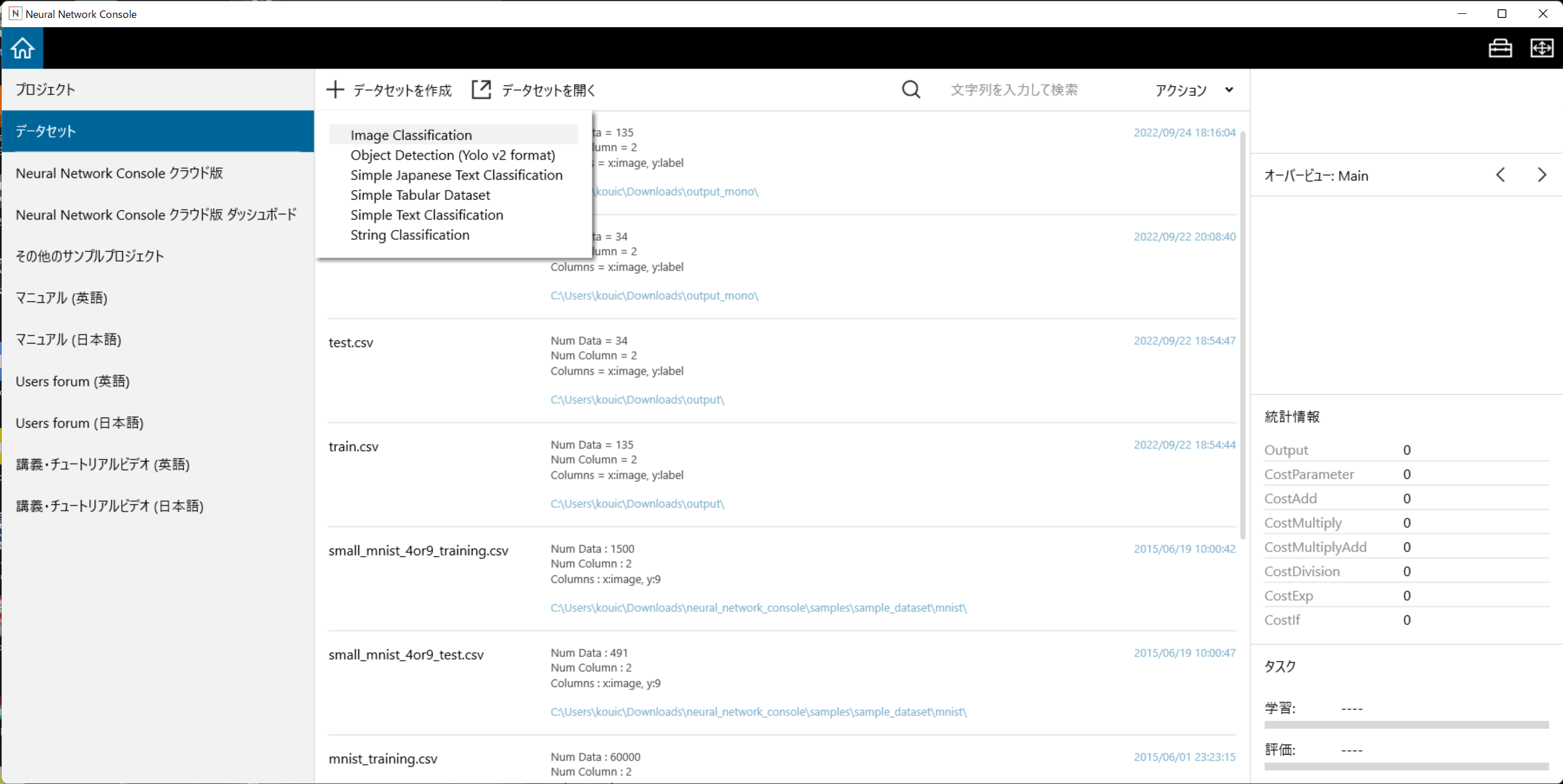Select Image Classification from the menu
The height and width of the screenshot is (784, 1563).
point(411,135)
